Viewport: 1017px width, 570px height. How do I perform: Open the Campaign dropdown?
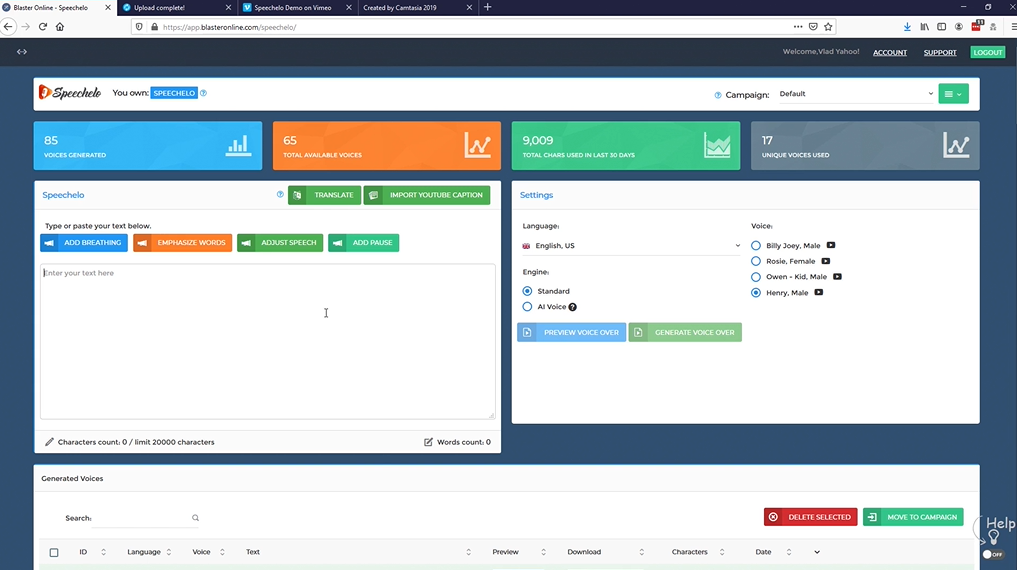point(855,94)
